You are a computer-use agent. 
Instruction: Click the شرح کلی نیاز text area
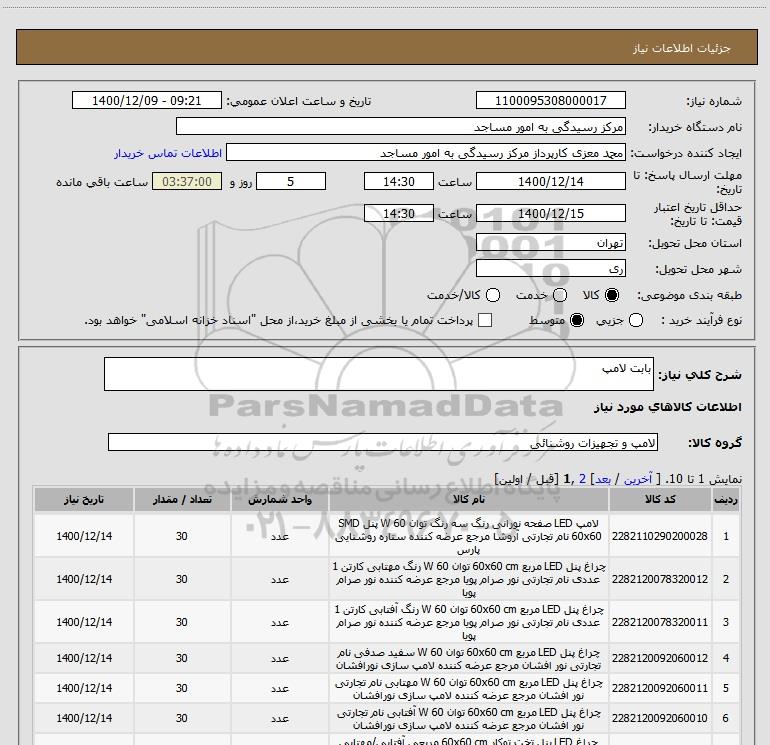pyautogui.click(x=379, y=374)
